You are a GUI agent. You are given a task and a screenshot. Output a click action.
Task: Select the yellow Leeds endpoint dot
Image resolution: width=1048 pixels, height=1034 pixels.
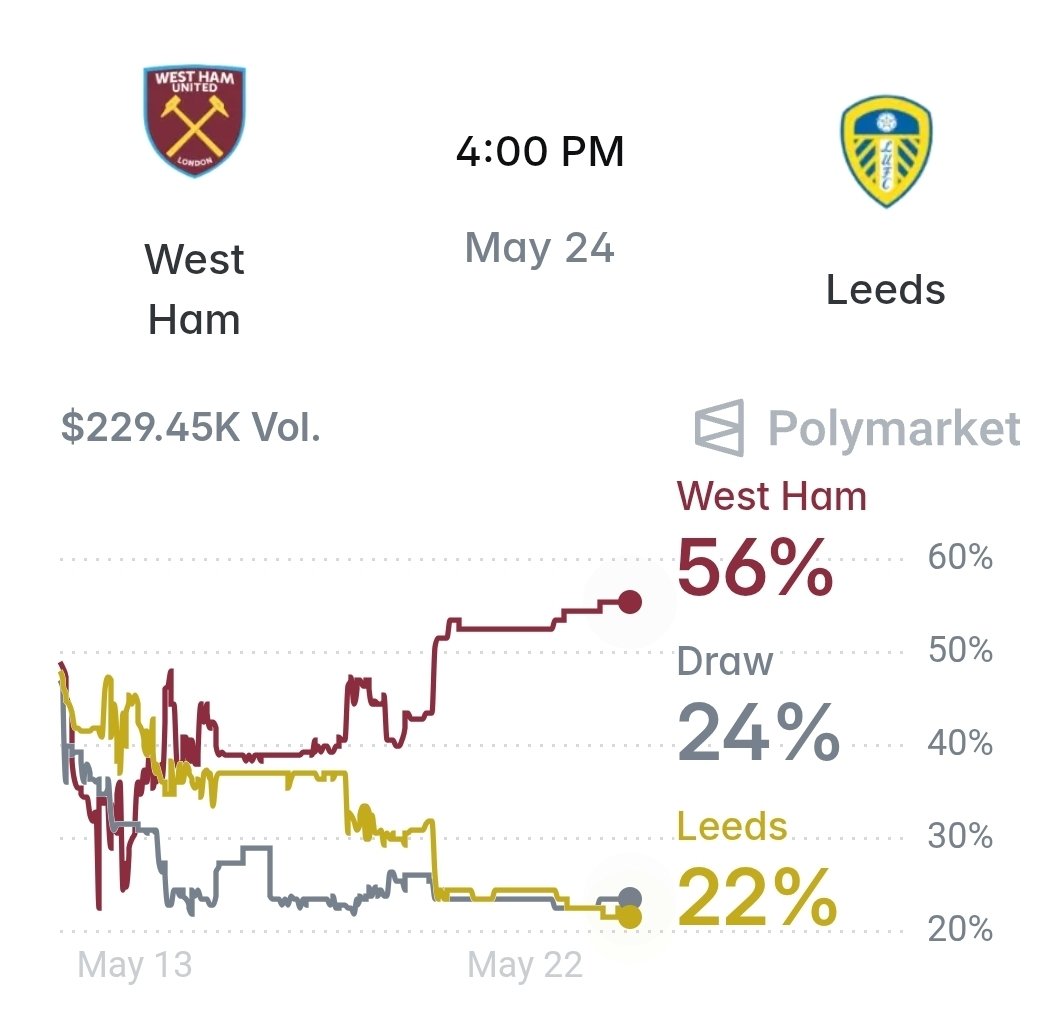point(630,917)
